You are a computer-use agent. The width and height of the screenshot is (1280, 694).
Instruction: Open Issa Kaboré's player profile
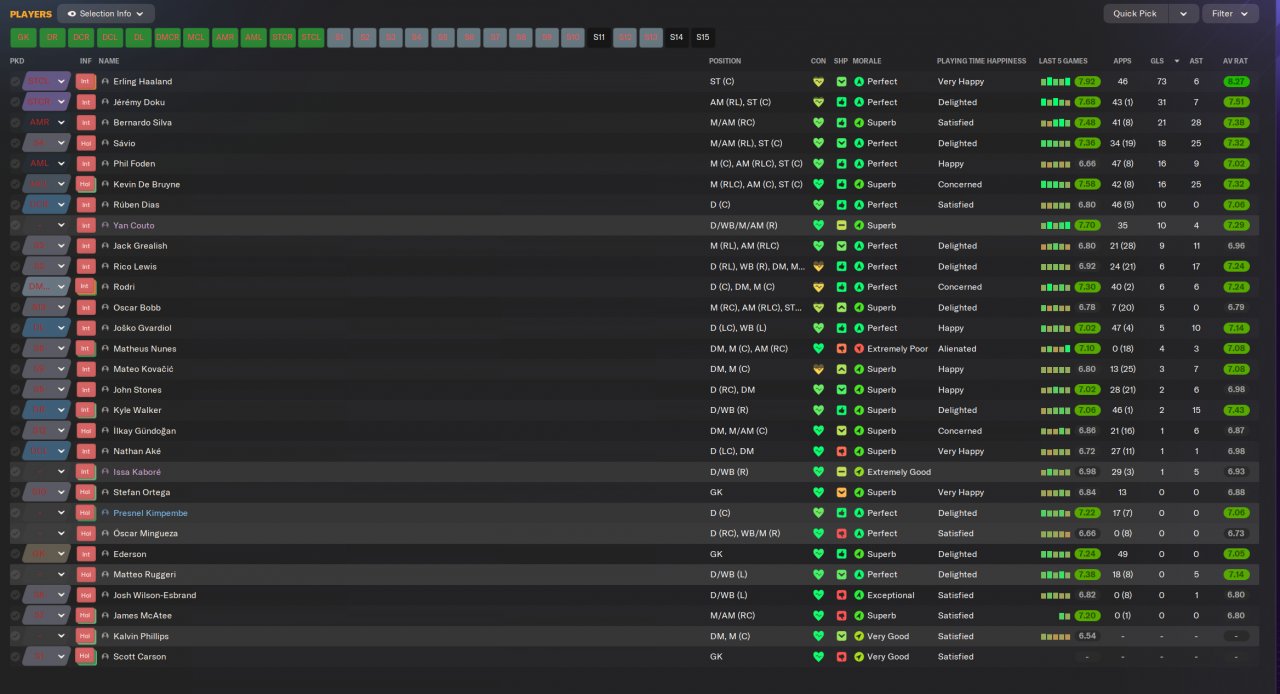(137, 472)
